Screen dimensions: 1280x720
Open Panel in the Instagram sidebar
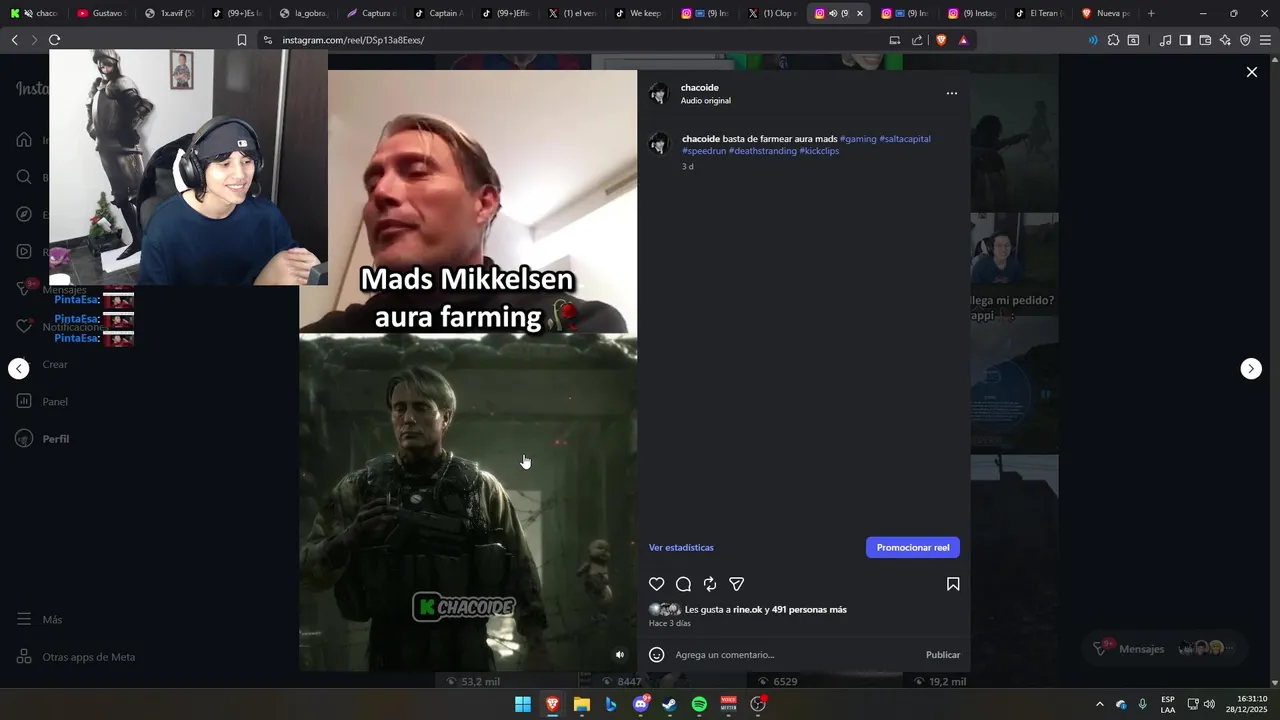click(x=42, y=402)
